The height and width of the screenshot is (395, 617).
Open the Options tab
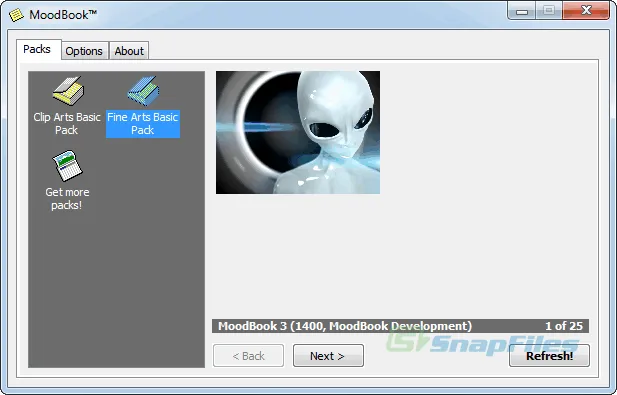pyautogui.click(x=84, y=51)
